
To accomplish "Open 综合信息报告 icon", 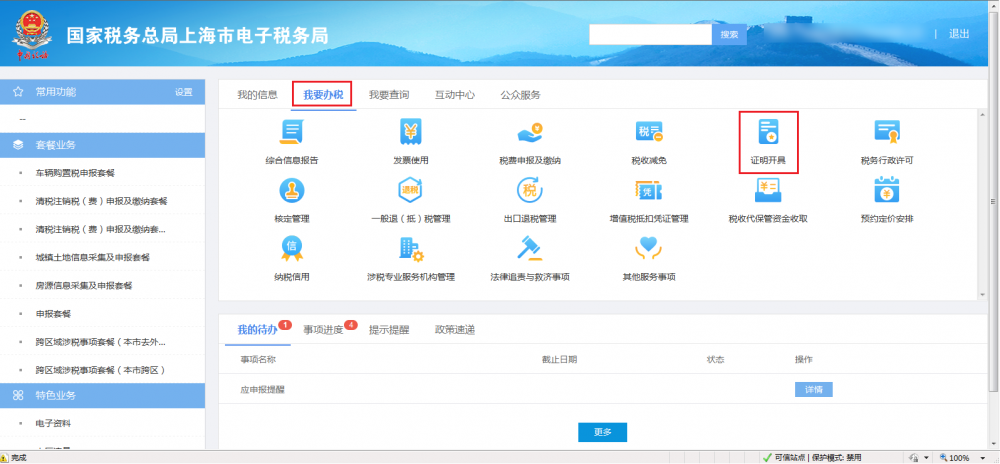I will [291, 132].
